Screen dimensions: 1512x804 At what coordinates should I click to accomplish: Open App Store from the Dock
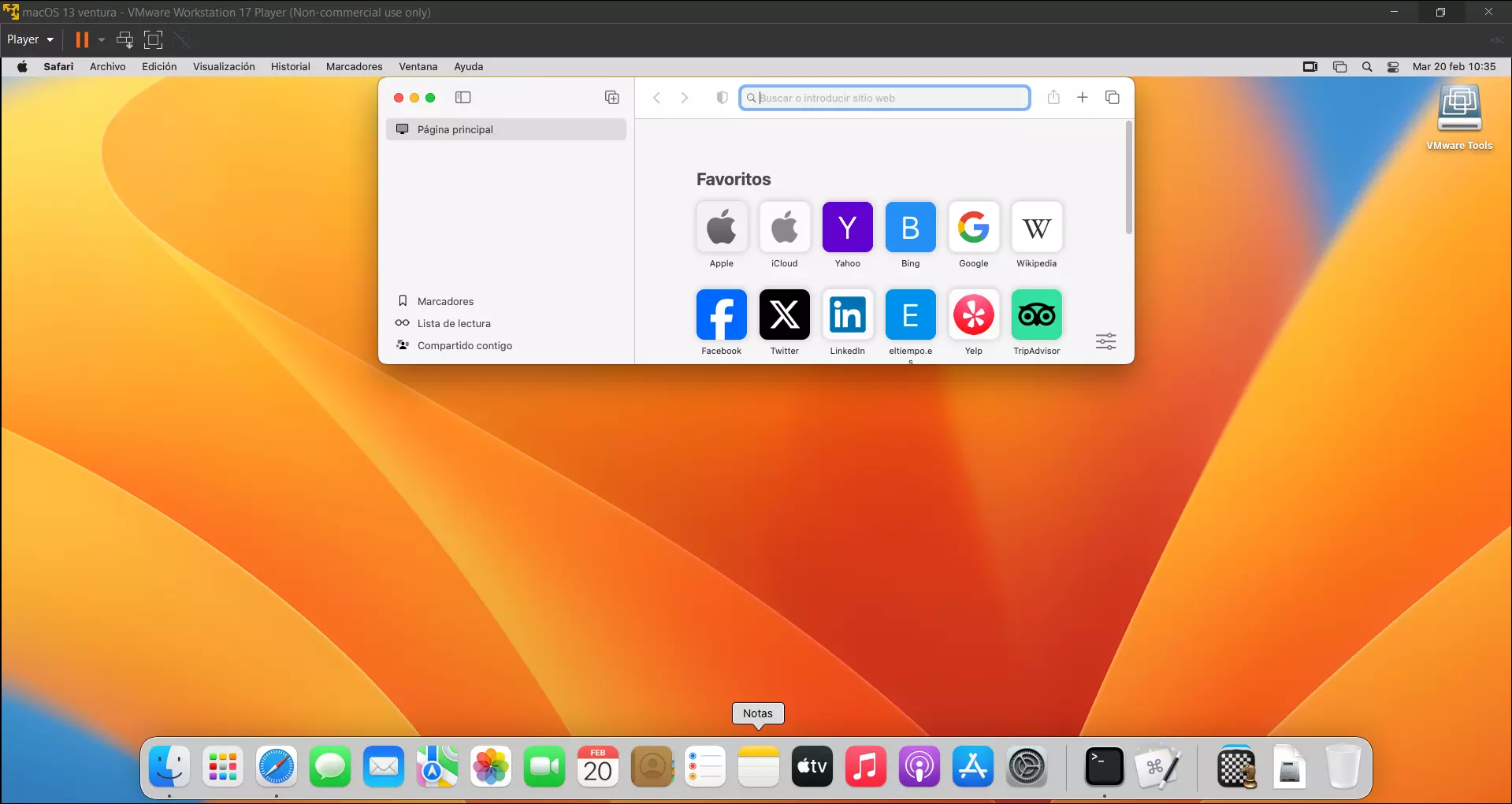click(x=973, y=766)
